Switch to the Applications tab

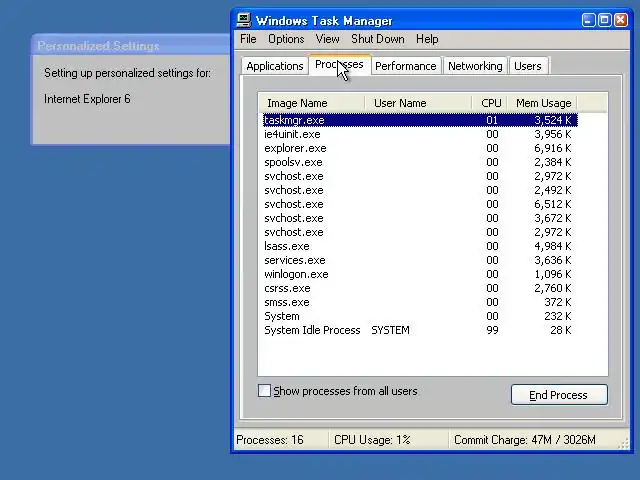click(275, 66)
